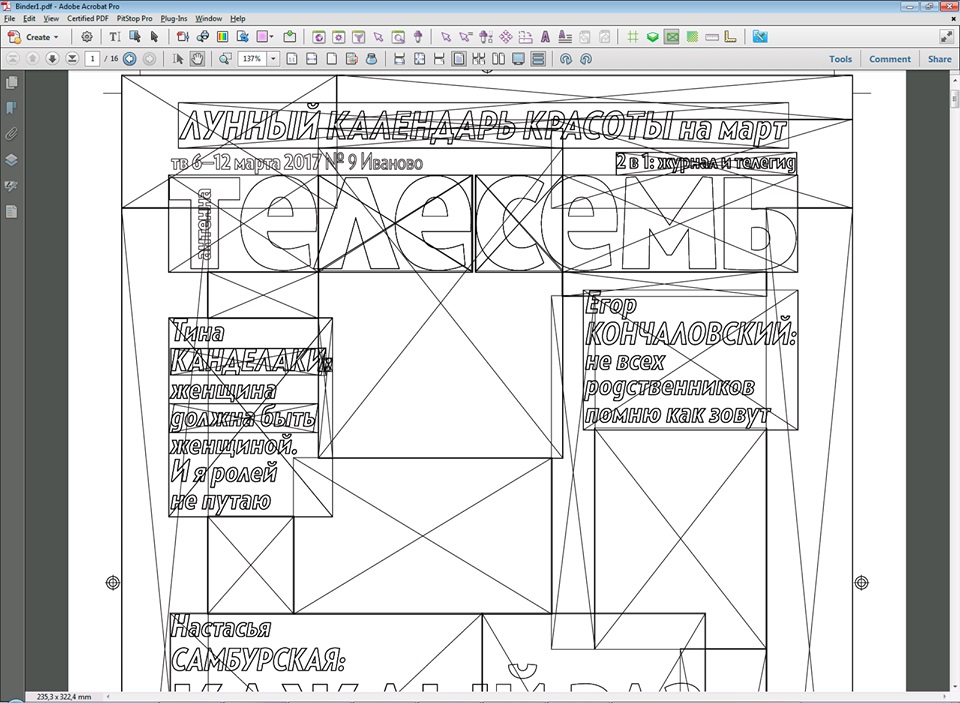Image resolution: width=960 pixels, height=703 pixels.
Task: Click the binoculars printer search icon
Action: [203, 37]
